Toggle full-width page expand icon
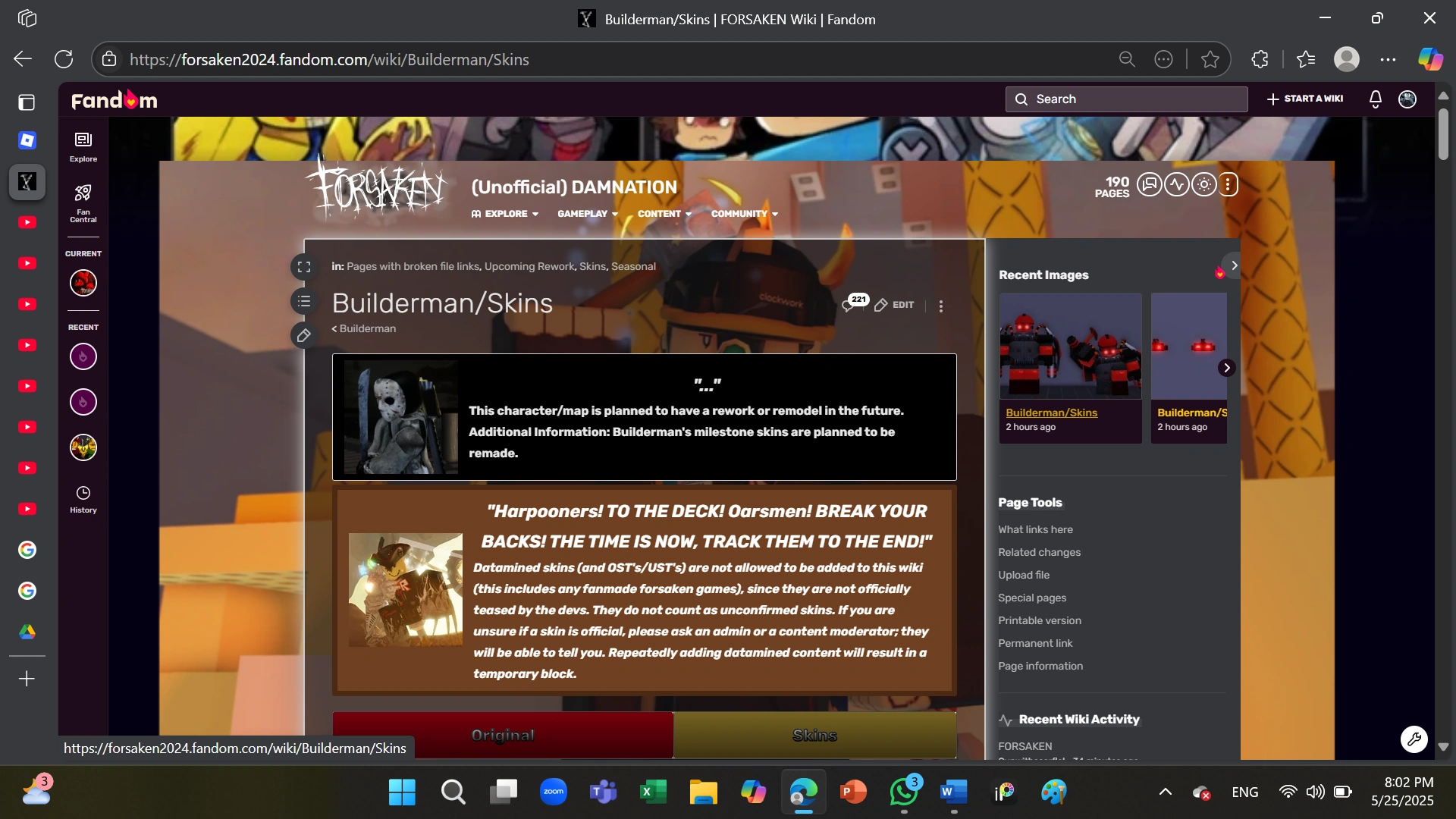The image size is (1456, 819). tap(304, 267)
